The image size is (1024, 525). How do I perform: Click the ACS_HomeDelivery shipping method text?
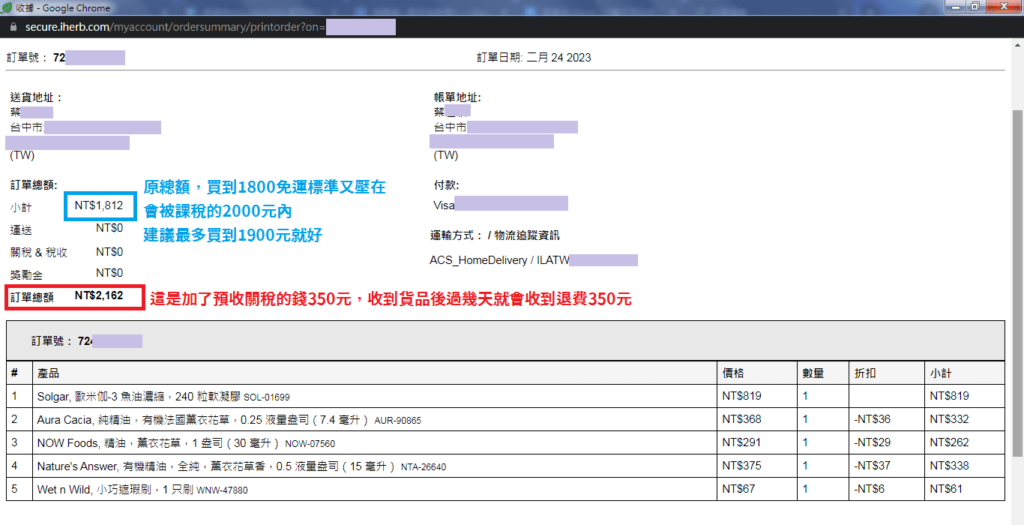(474, 259)
